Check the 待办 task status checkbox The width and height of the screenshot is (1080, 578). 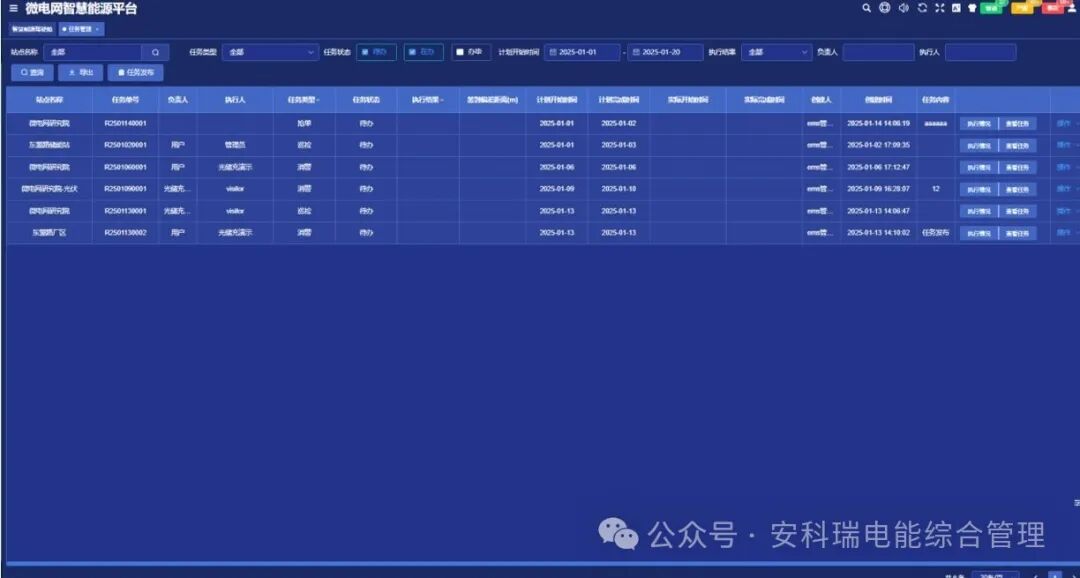366,51
